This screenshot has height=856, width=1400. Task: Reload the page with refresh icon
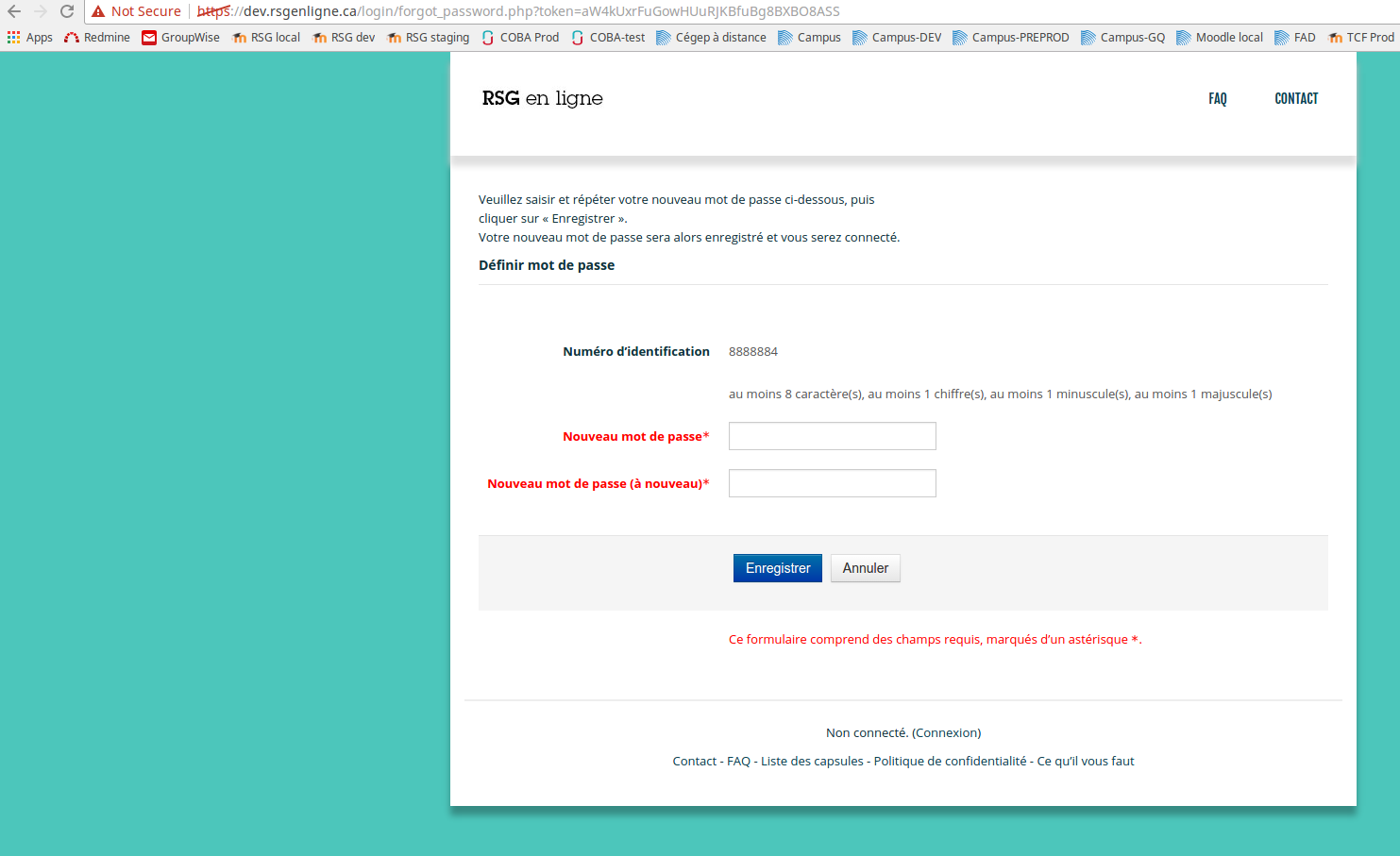coord(67,11)
